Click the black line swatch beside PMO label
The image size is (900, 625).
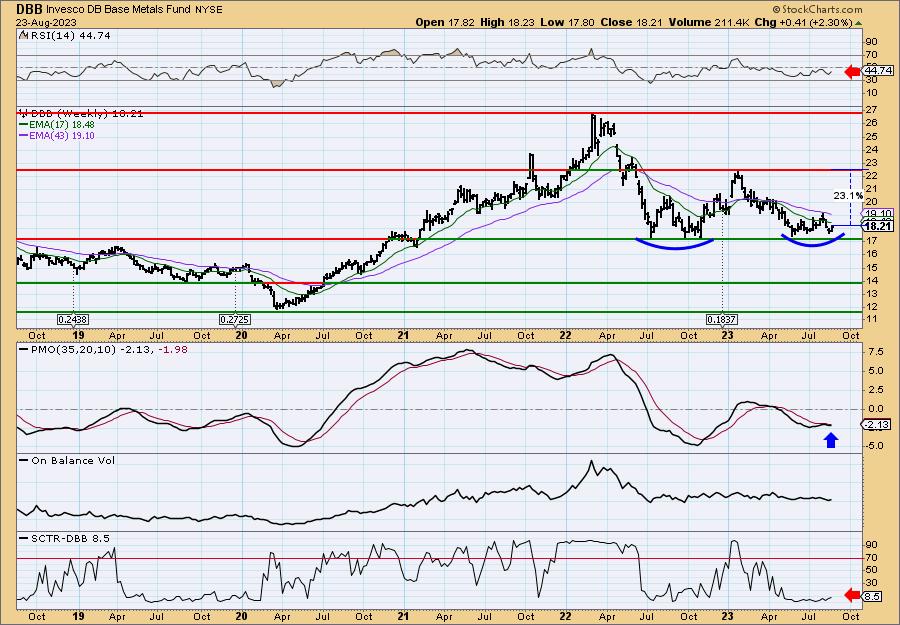[x=24, y=350]
